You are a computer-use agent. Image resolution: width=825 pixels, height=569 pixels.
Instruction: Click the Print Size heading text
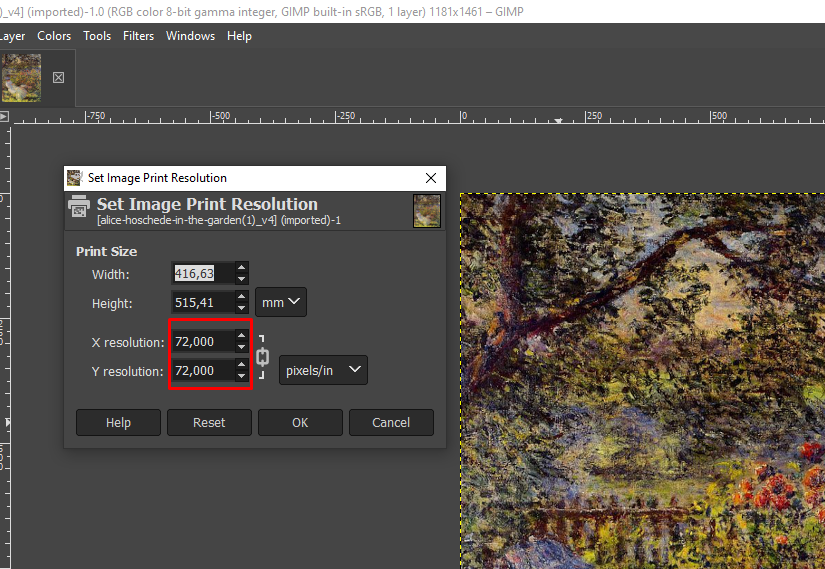pos(106,252)
